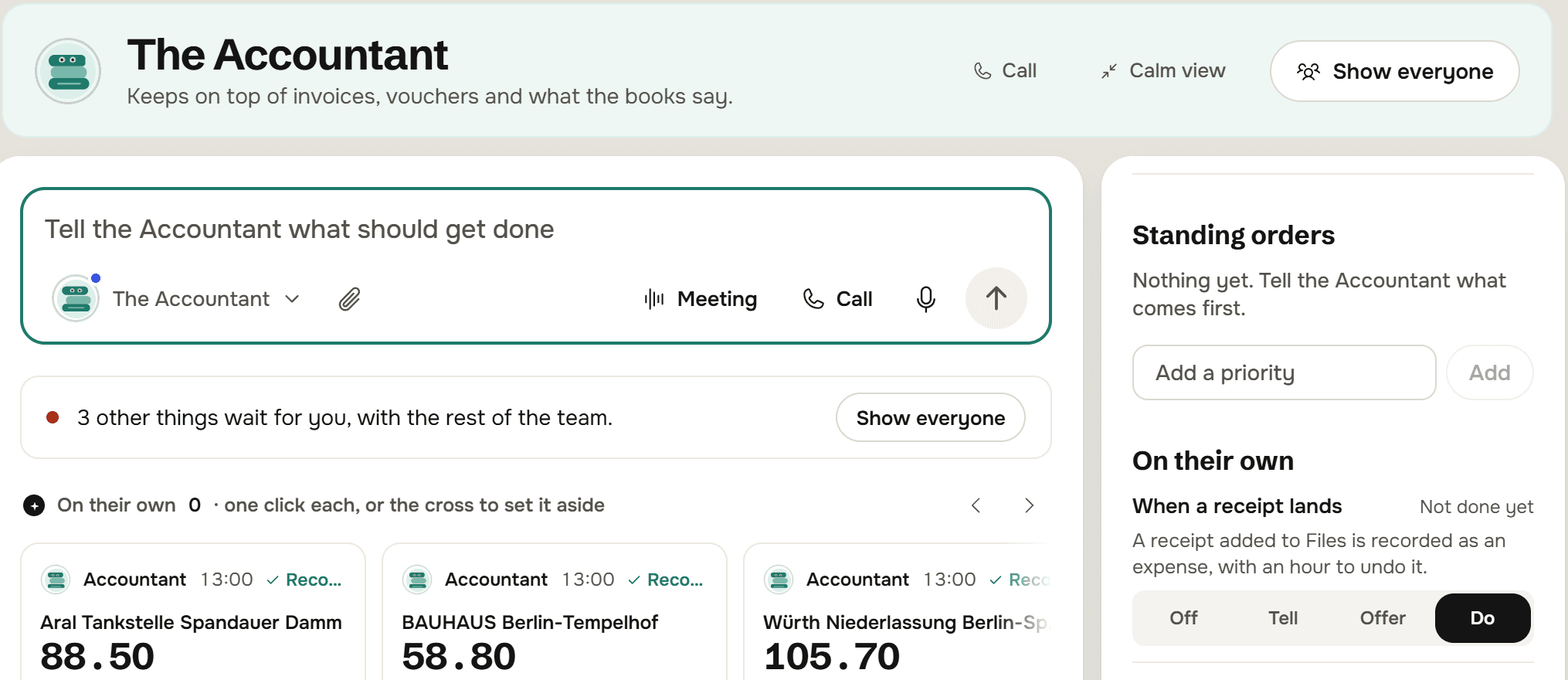Start a call from the header
The width and height of the screenshot is (1568, 680).
(x=1005, y=71)
